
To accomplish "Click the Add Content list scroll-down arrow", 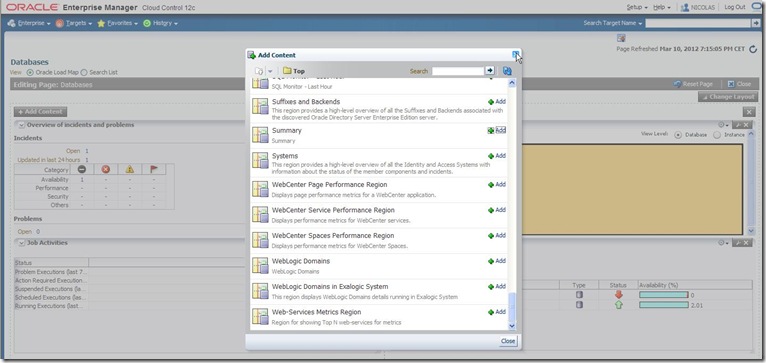I will [511, 326].
